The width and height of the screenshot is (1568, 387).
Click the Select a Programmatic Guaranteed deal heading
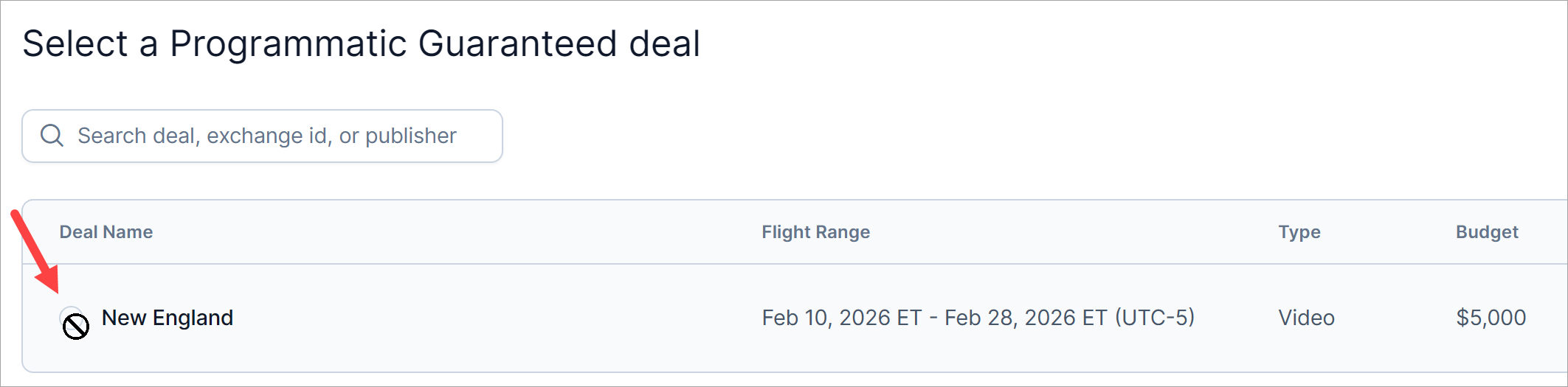tap(361, 43)
